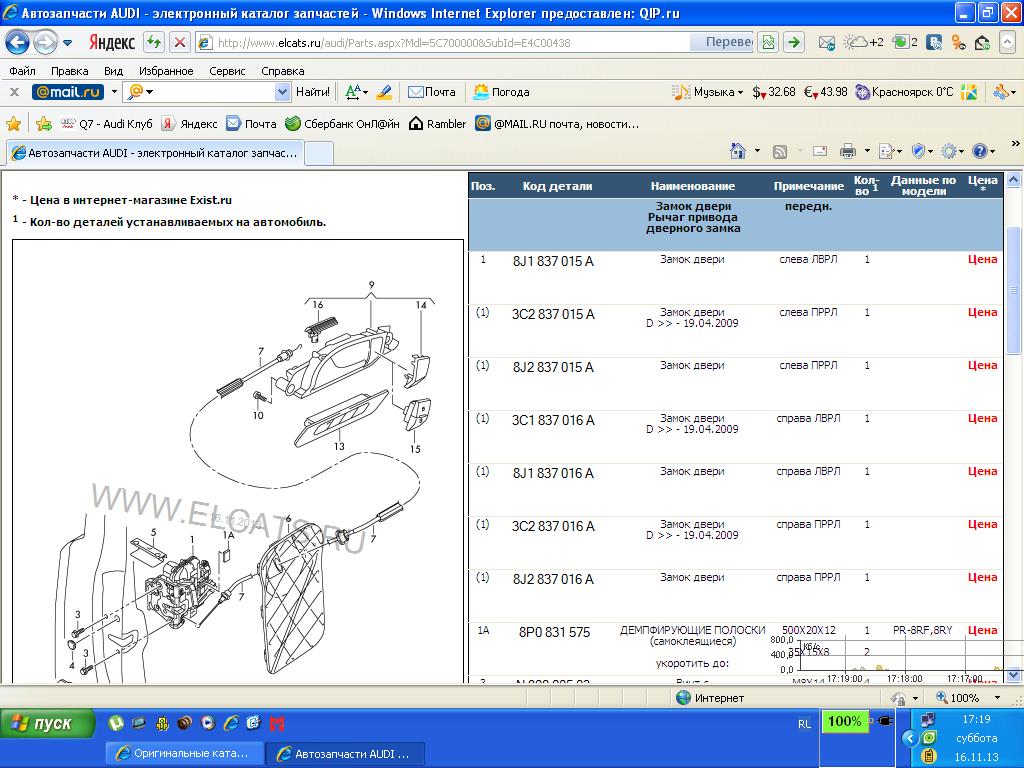Click the Internet Explorer quick launch icon
1024x768 pixels.
click(231, 723)
